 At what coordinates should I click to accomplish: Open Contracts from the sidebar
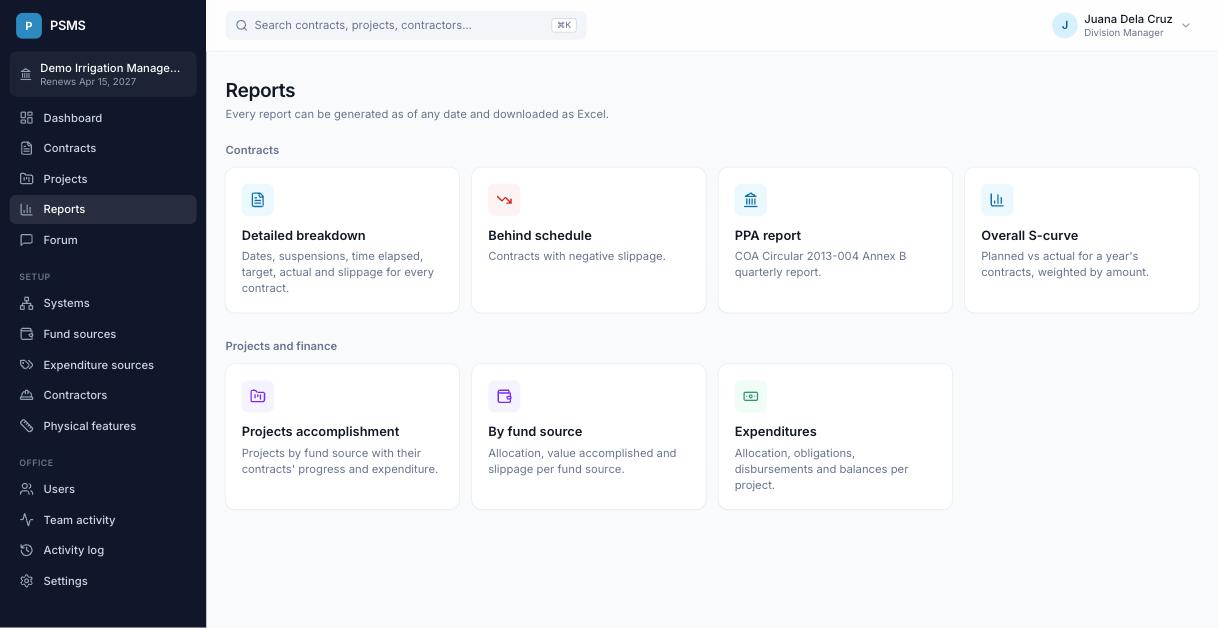click(x=103, y=148)
